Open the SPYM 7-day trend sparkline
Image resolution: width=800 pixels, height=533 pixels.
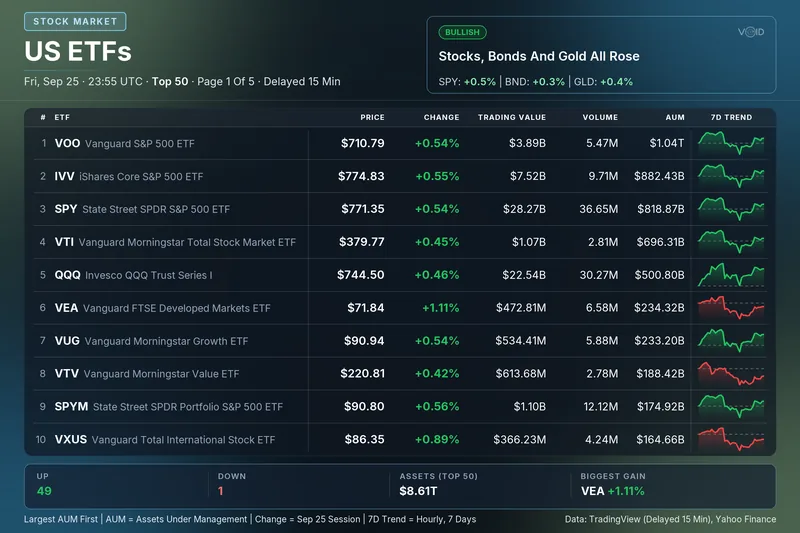point(731,406)
